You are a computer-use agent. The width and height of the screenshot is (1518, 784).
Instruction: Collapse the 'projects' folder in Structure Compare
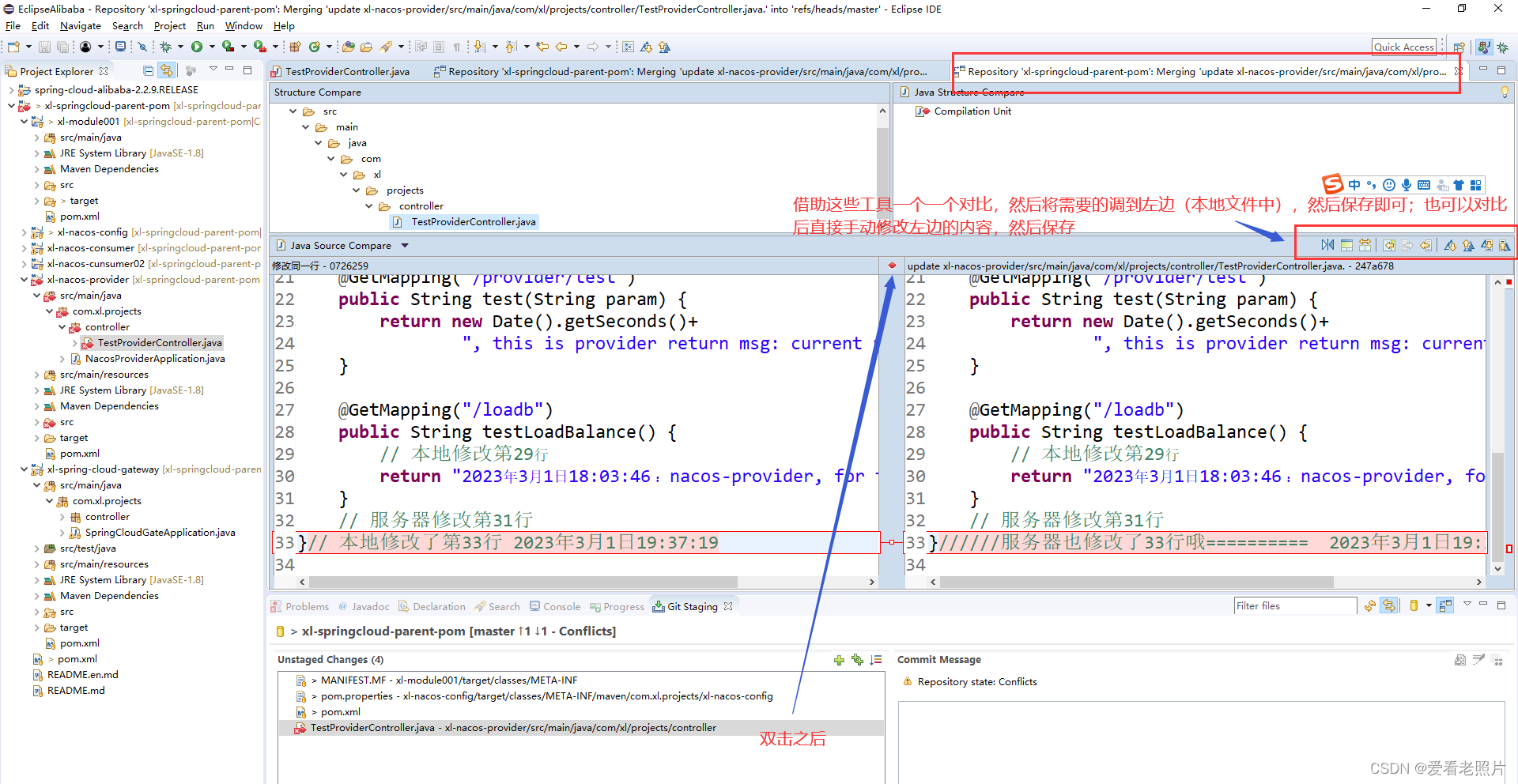pyautogui.click(x=357, y=190)
